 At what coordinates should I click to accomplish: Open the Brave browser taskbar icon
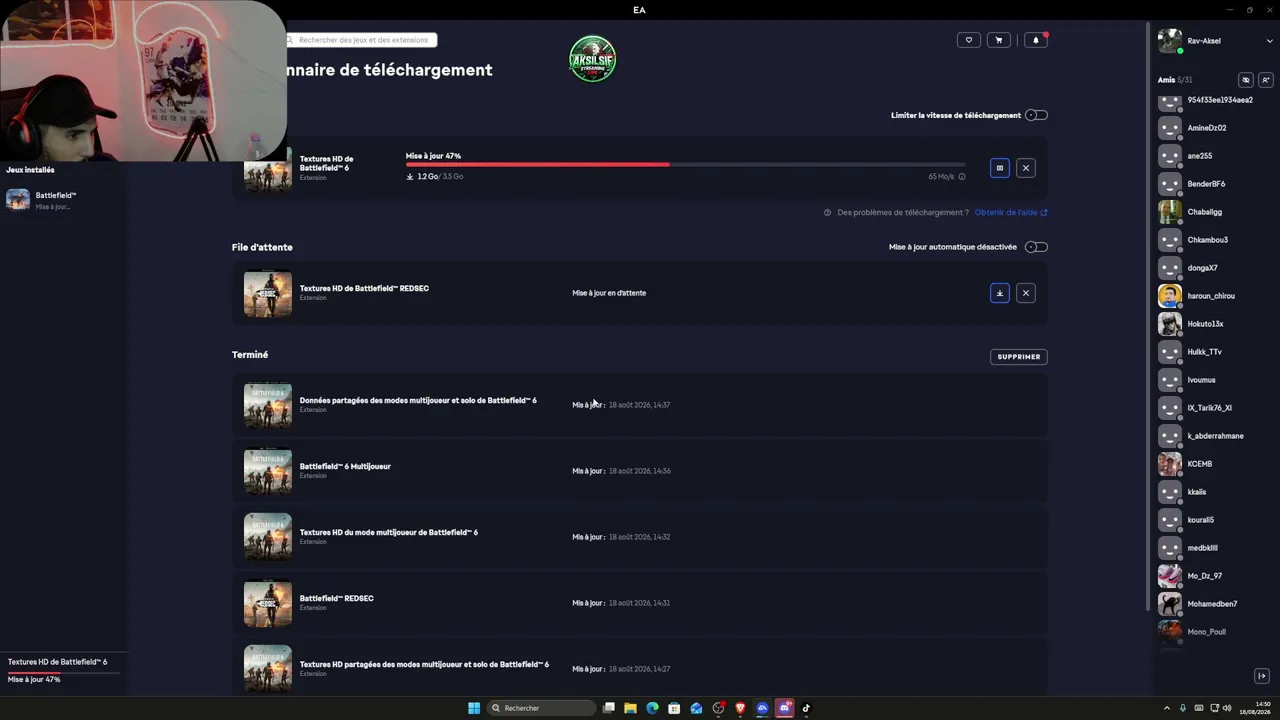pos(740,708)
